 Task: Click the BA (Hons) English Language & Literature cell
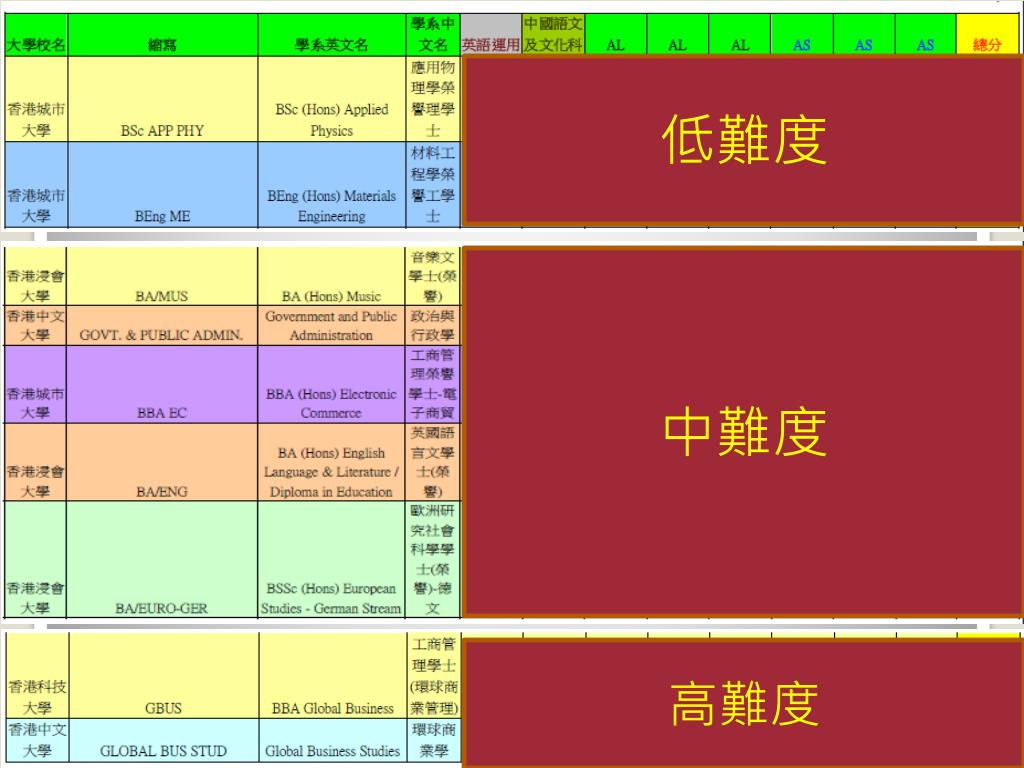(331, 462)
